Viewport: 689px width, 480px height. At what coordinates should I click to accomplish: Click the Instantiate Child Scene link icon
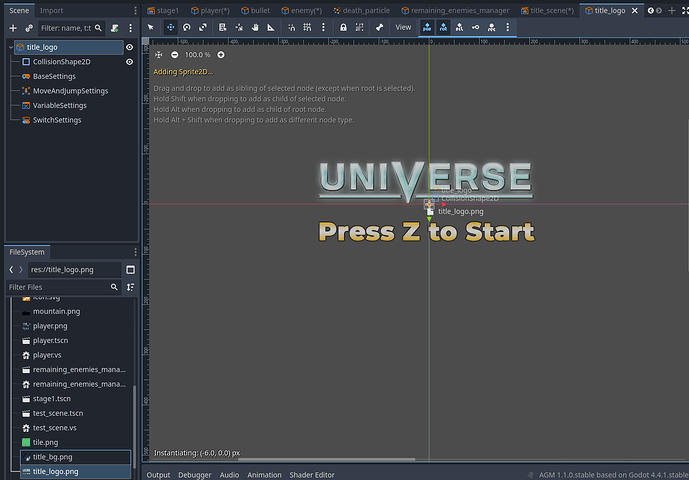pyautogui.click(x=29, y=28)
